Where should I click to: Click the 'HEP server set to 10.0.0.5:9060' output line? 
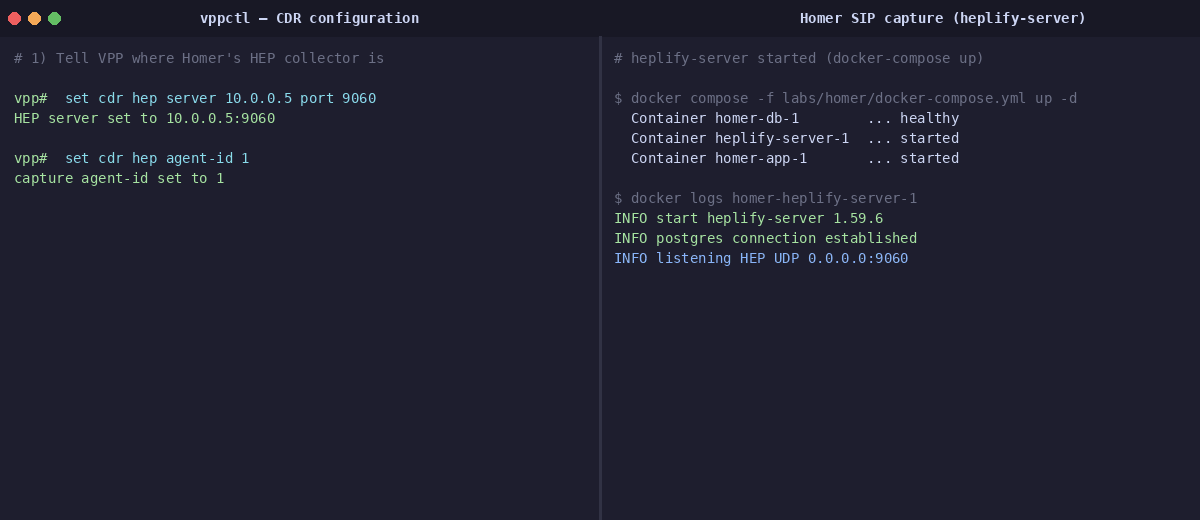pos(144,118)
